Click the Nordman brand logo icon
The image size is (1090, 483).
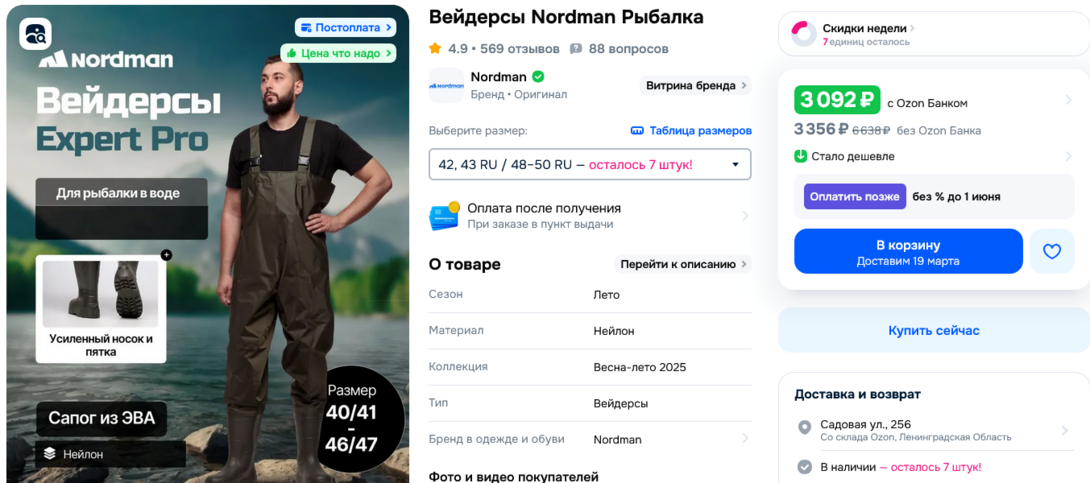(x=446, y=85)
